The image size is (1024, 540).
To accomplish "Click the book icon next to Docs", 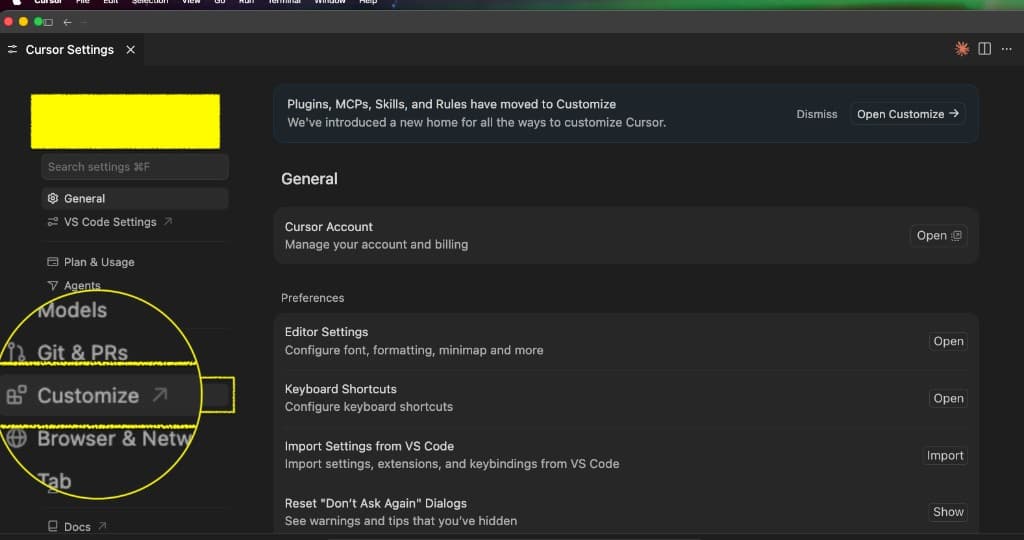I will (53, 526).
